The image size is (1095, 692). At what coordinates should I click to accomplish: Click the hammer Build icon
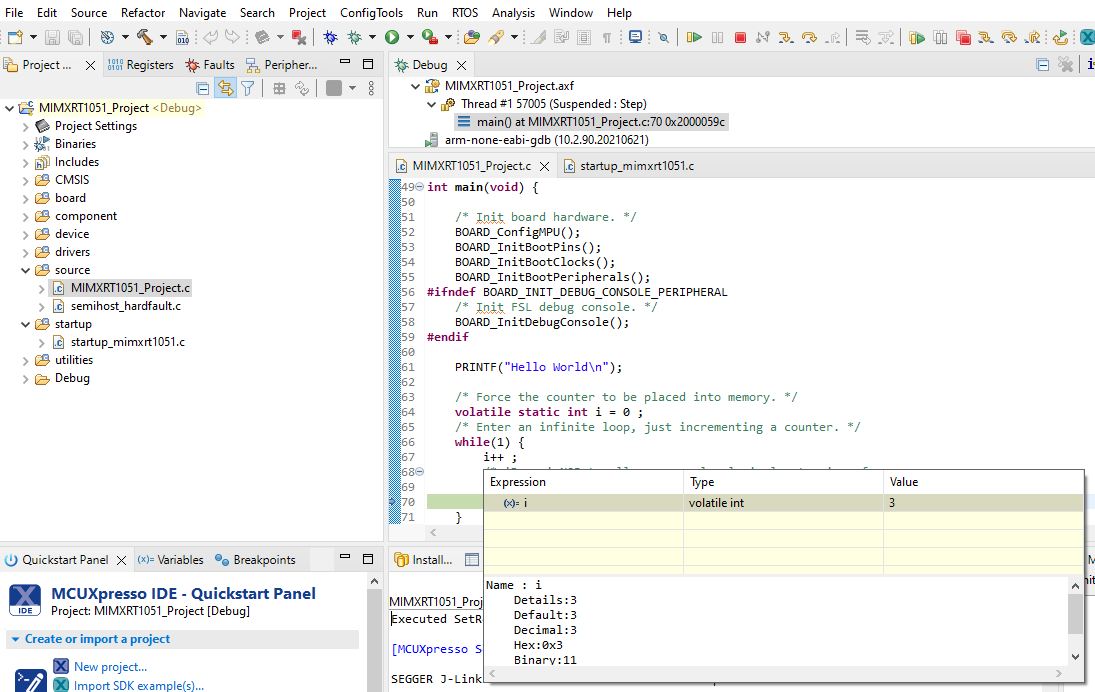145,37
